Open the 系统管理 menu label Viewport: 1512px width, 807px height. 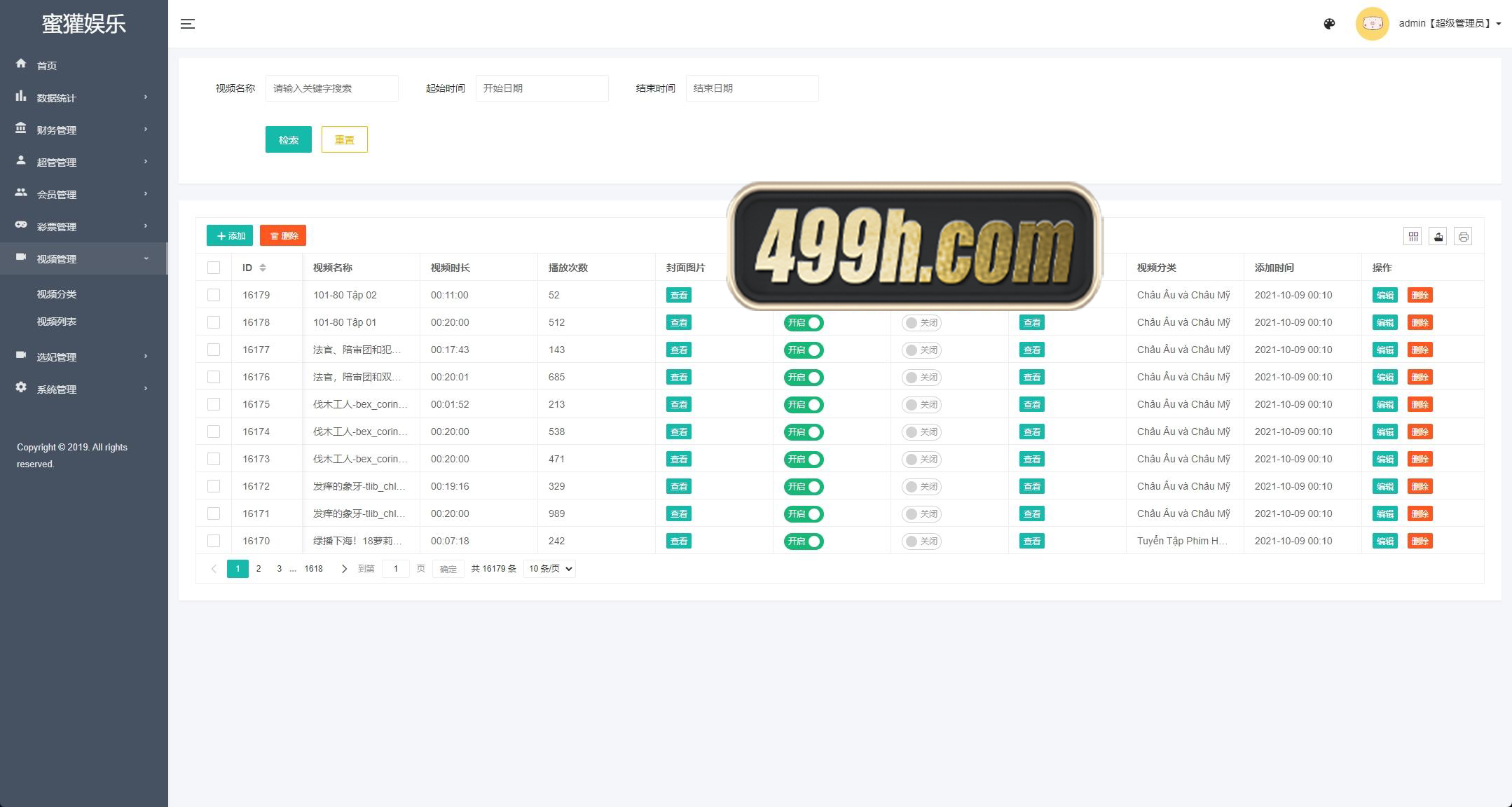[57, 389]
